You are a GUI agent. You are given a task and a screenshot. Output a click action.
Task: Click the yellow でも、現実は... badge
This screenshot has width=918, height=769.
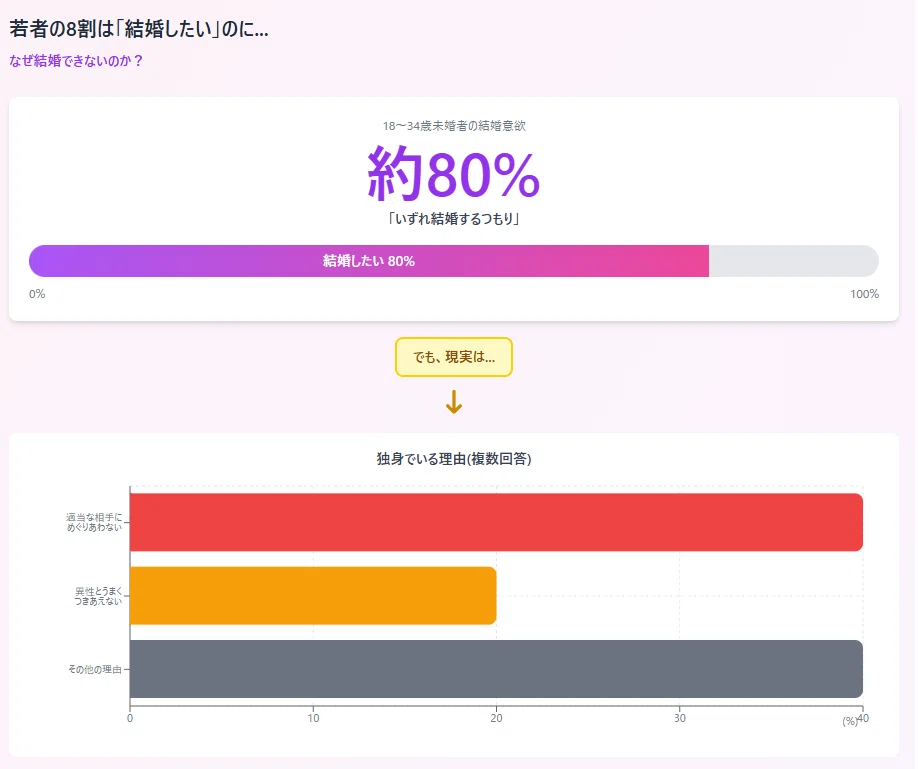click(454, 357)
